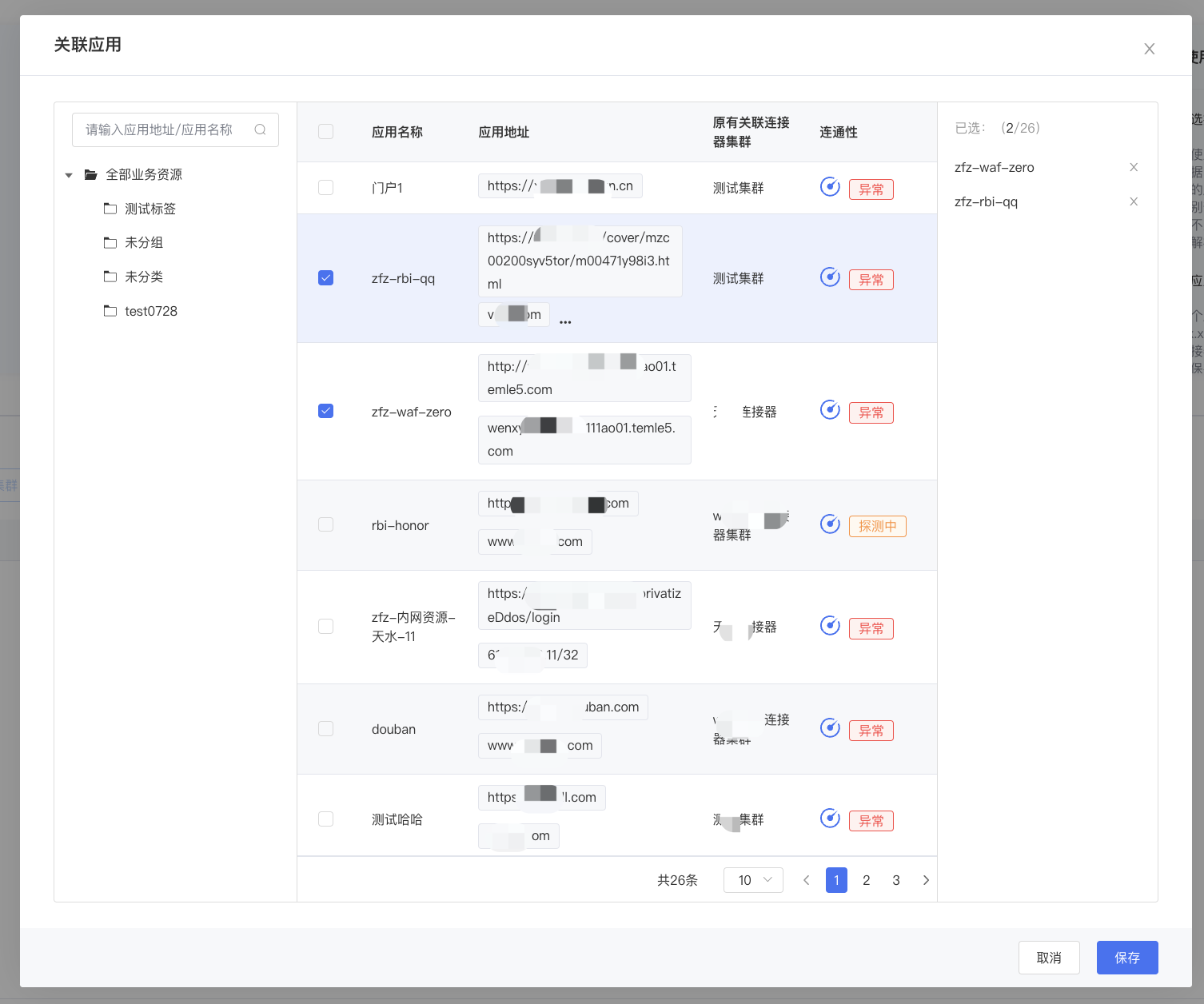Toggle the select-all checkbox in table header

325,132
